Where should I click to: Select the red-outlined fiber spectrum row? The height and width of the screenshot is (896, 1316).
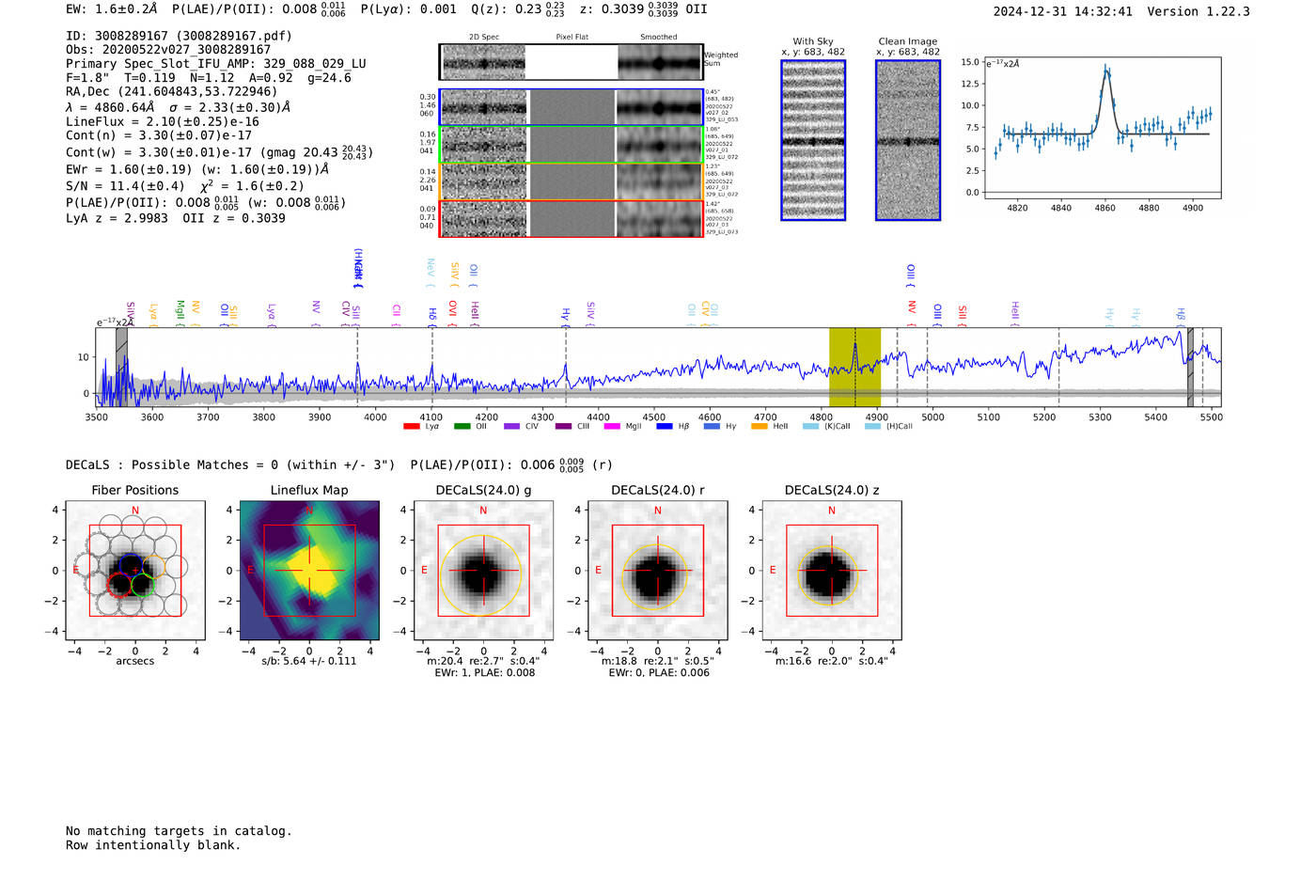coord(571,218)
